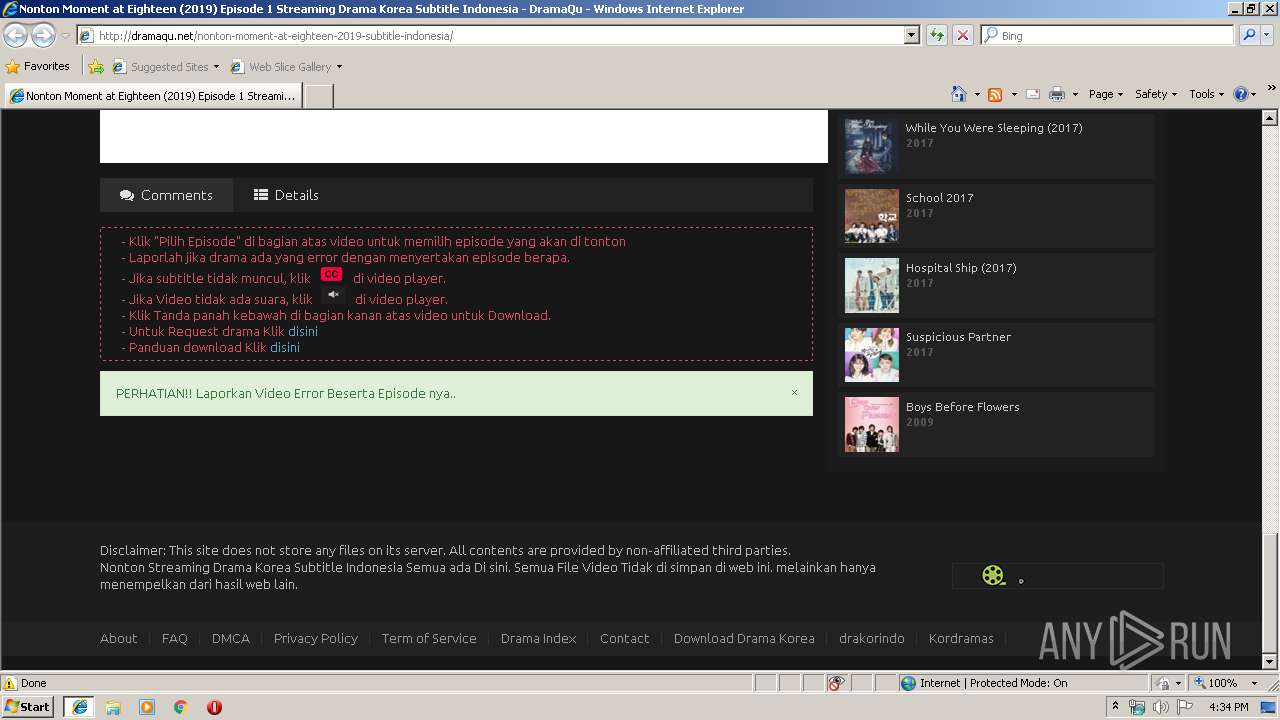
Task: Open the Home icon in command bar
Action: click(959, 94)
